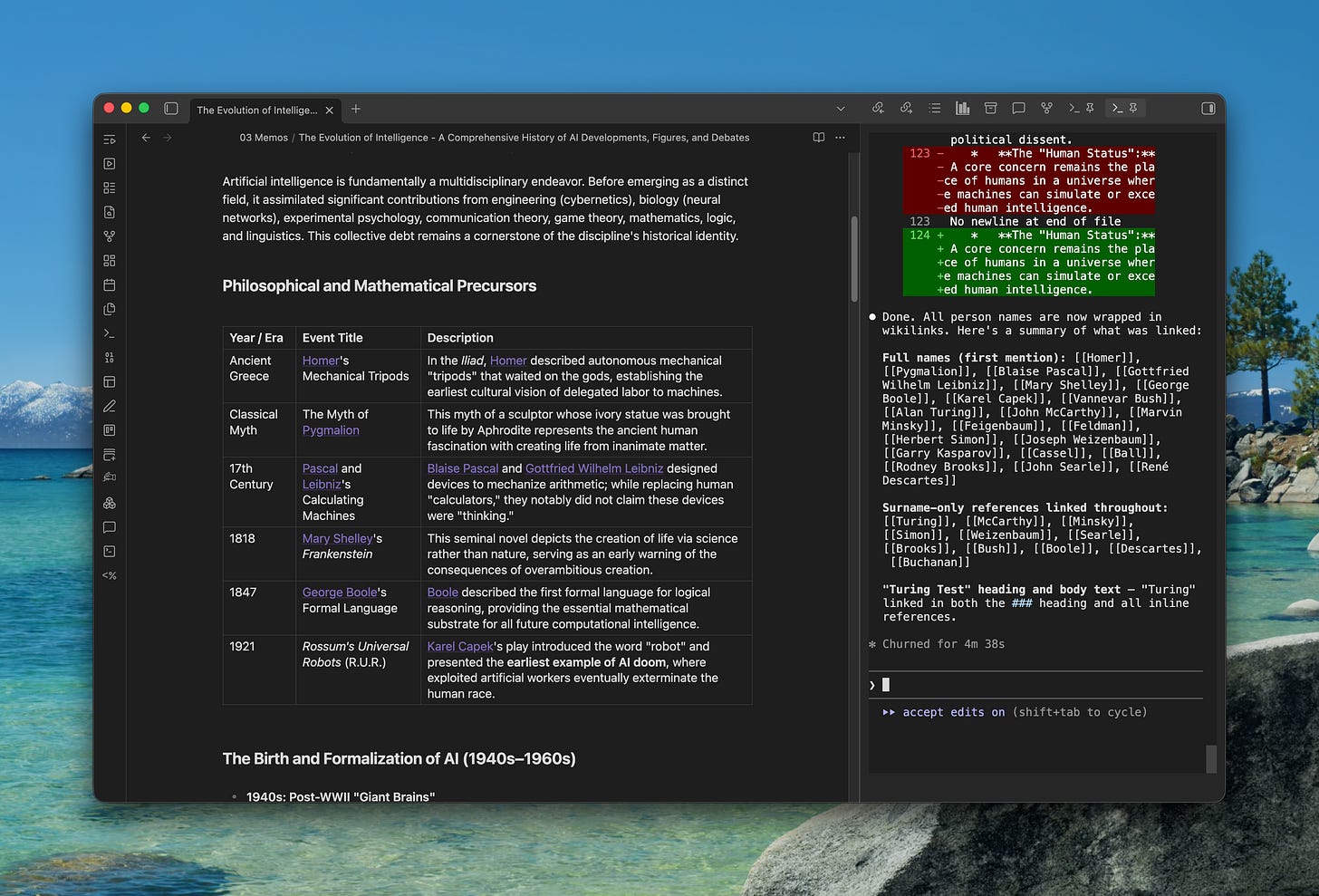
Task: Switch to the first pinned terminal tab
Action: tap(1080, 108)
